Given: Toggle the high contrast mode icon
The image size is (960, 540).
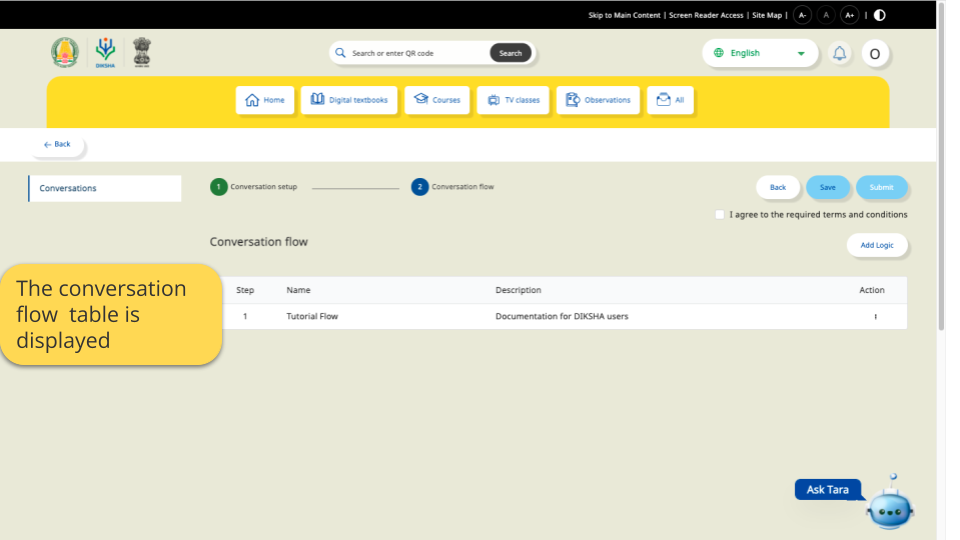Looking at the screenshot, I should 879,15.
